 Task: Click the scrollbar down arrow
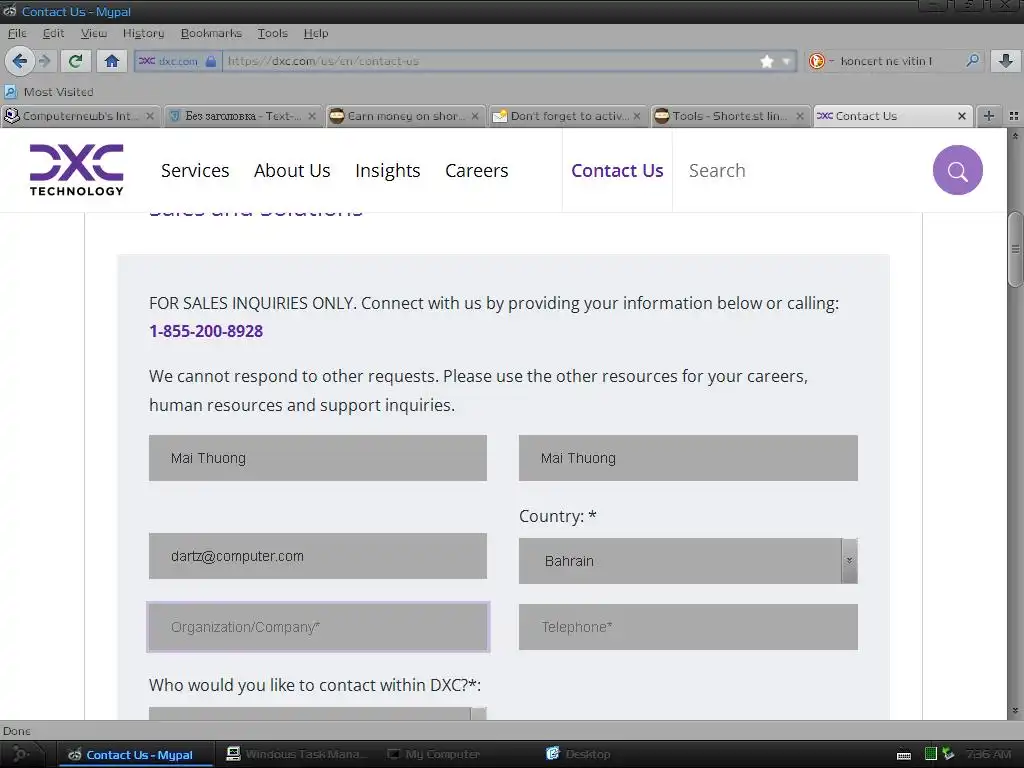pyautogui.click(x=1016, y=711)
